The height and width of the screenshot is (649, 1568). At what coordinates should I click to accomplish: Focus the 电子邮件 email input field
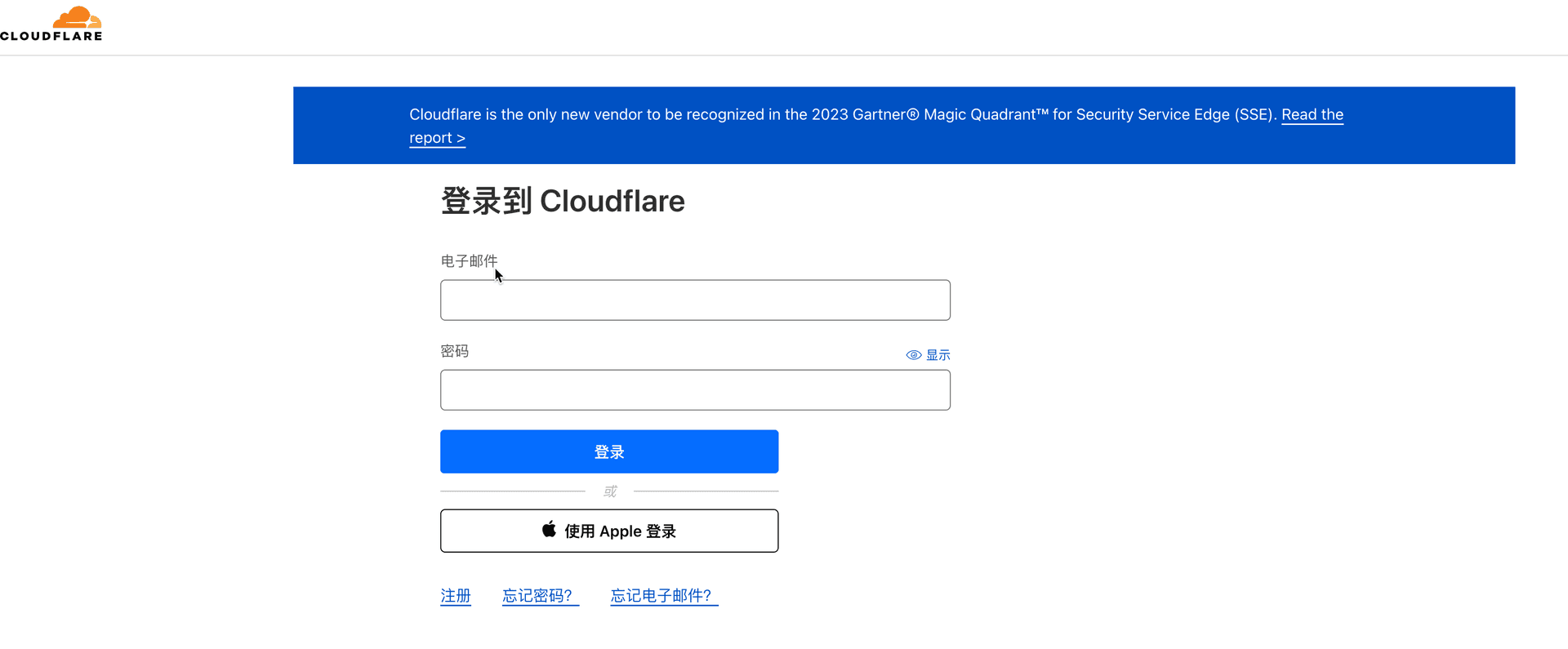[x=695, y=300]
